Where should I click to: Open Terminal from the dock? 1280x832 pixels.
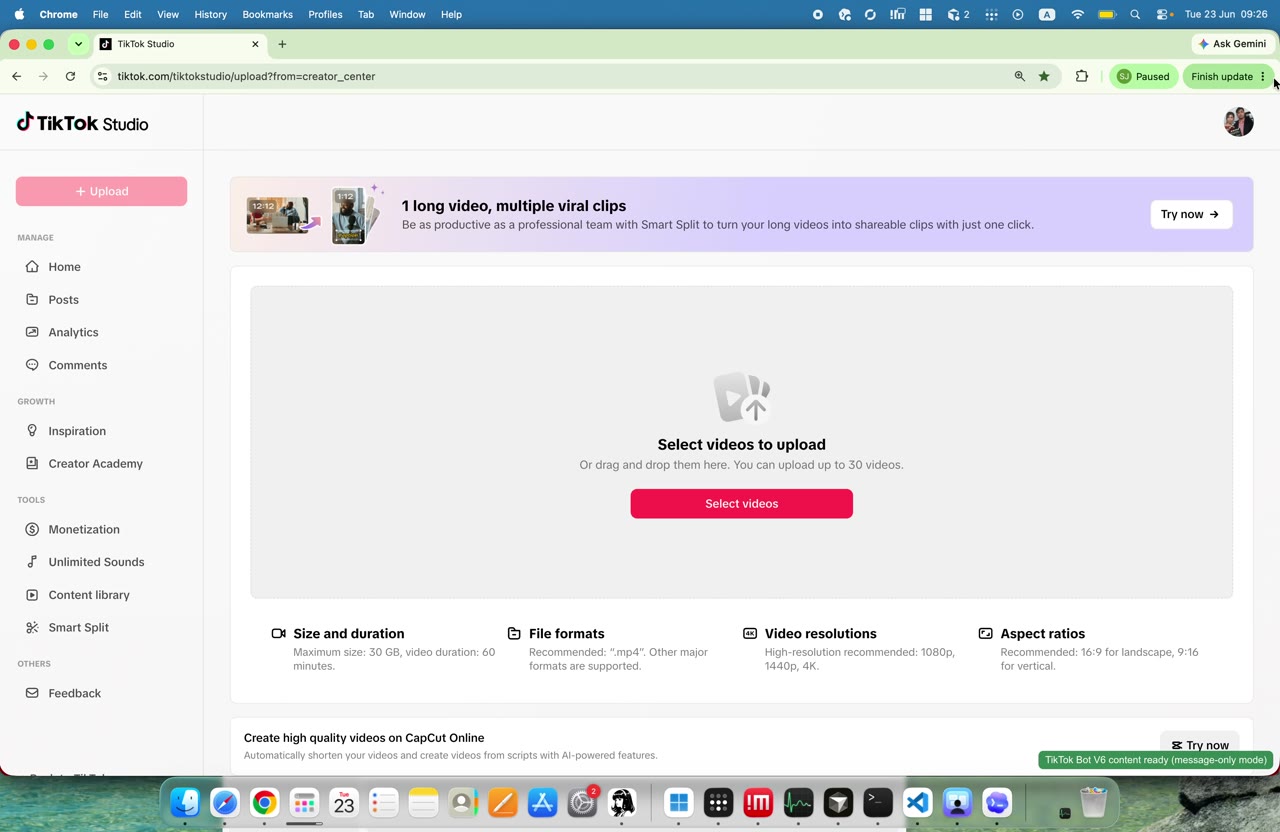pyautogui.click(x=878, y=802)
